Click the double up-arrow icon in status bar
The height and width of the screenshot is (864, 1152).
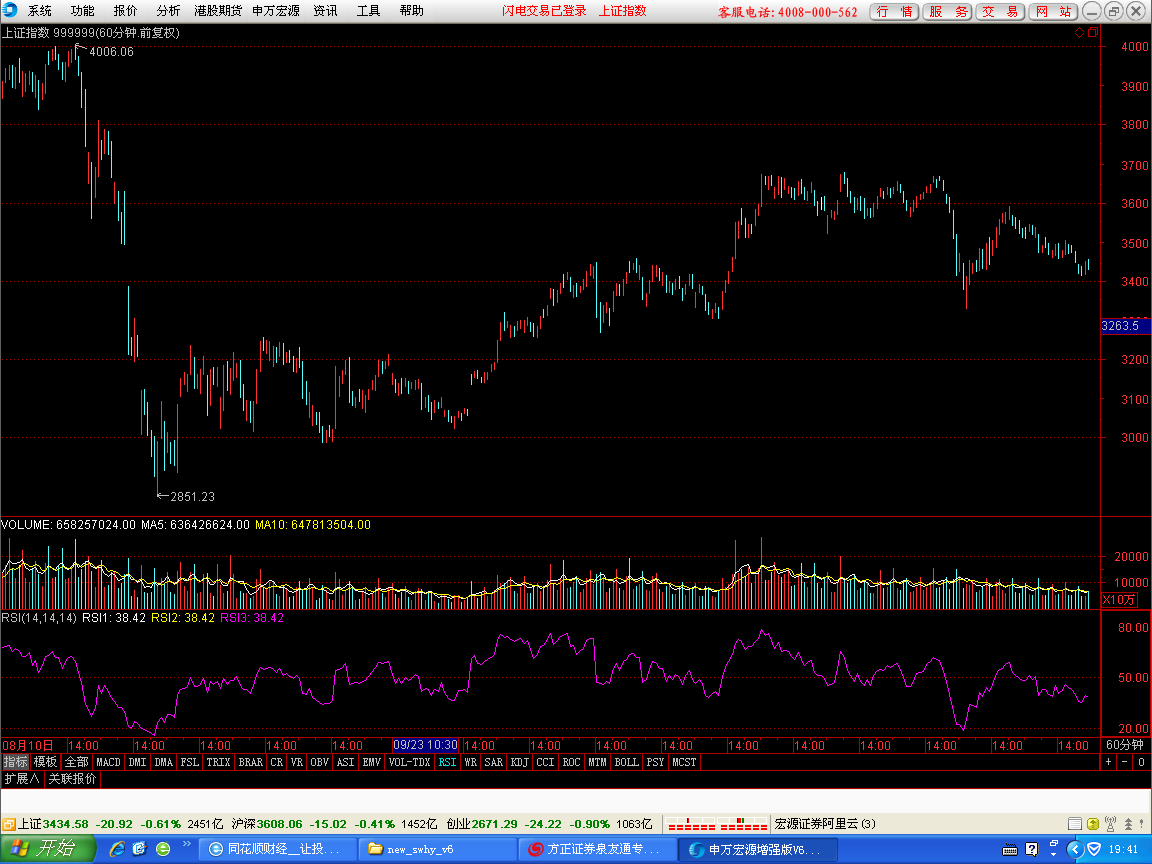1128,824
